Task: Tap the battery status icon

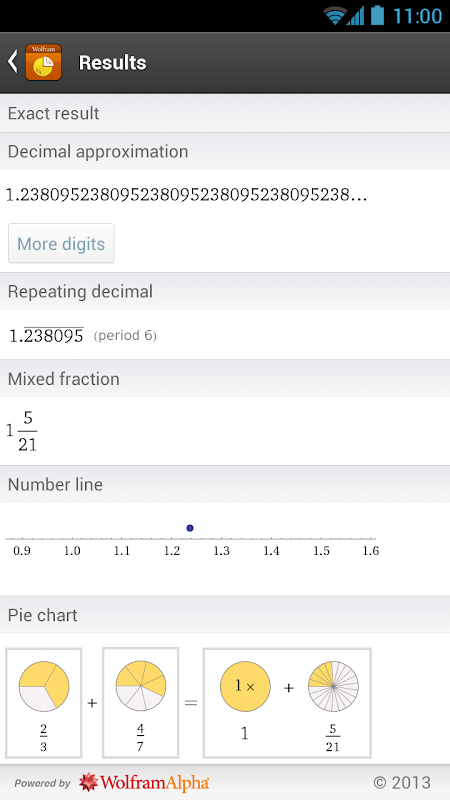Action: (x=377, y=15)
